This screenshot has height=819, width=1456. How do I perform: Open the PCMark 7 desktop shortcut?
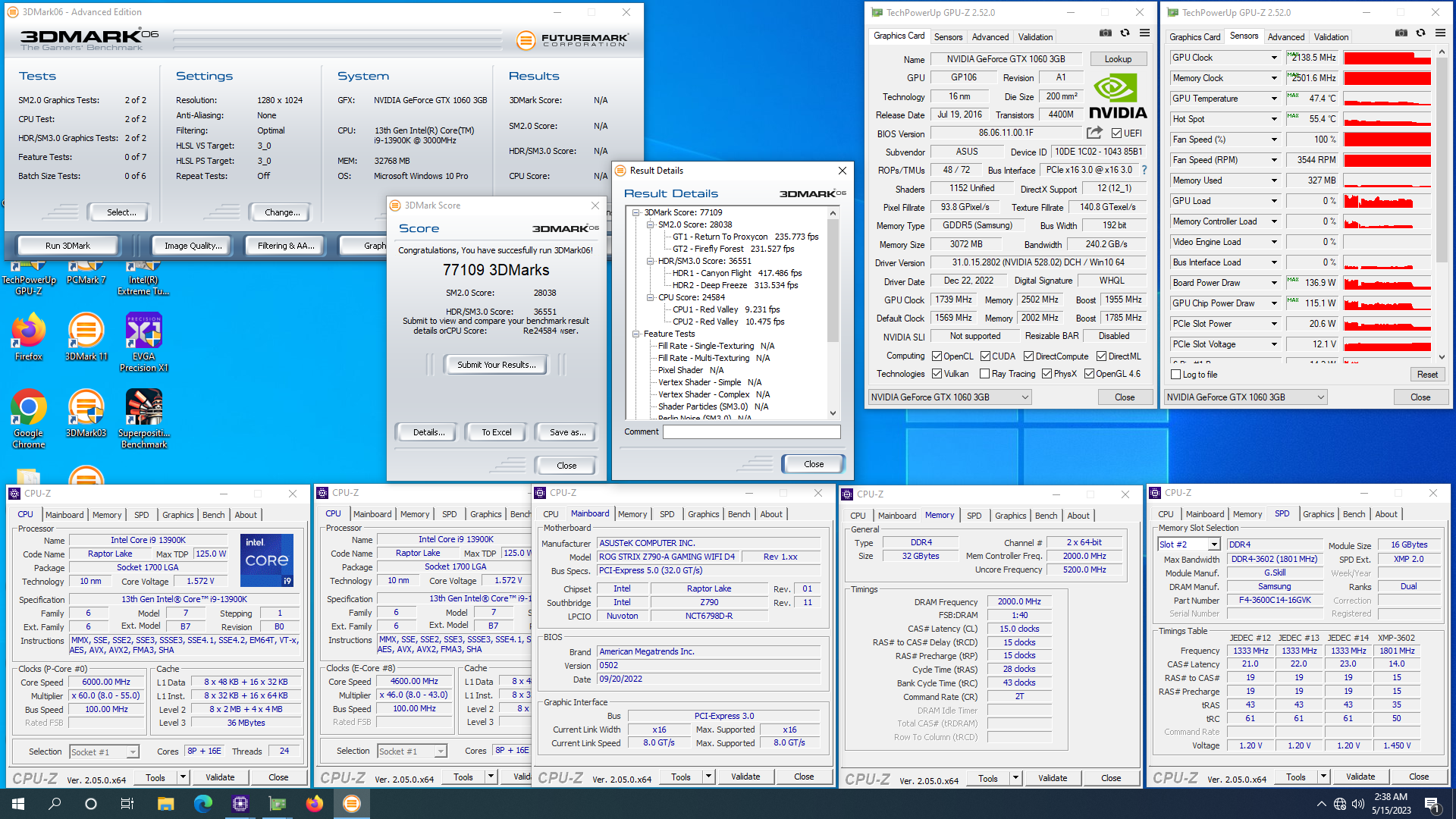[x=86, y=273]
